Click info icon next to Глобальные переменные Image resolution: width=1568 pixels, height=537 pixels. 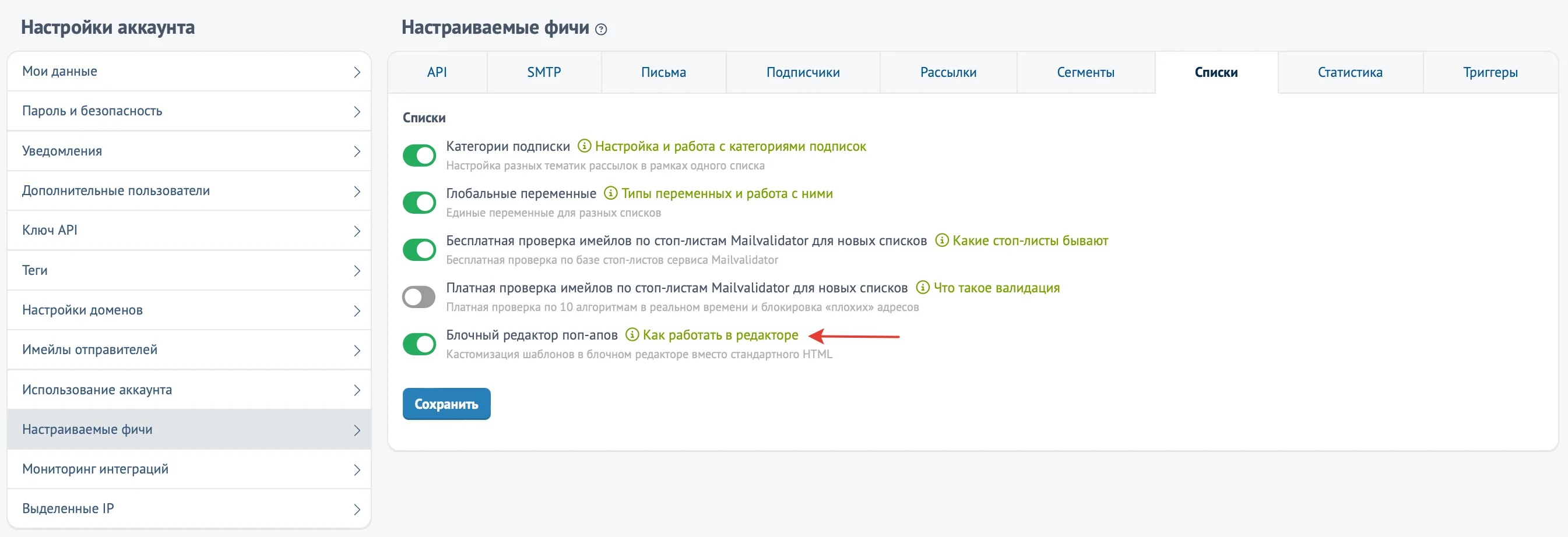pos(610,193)
